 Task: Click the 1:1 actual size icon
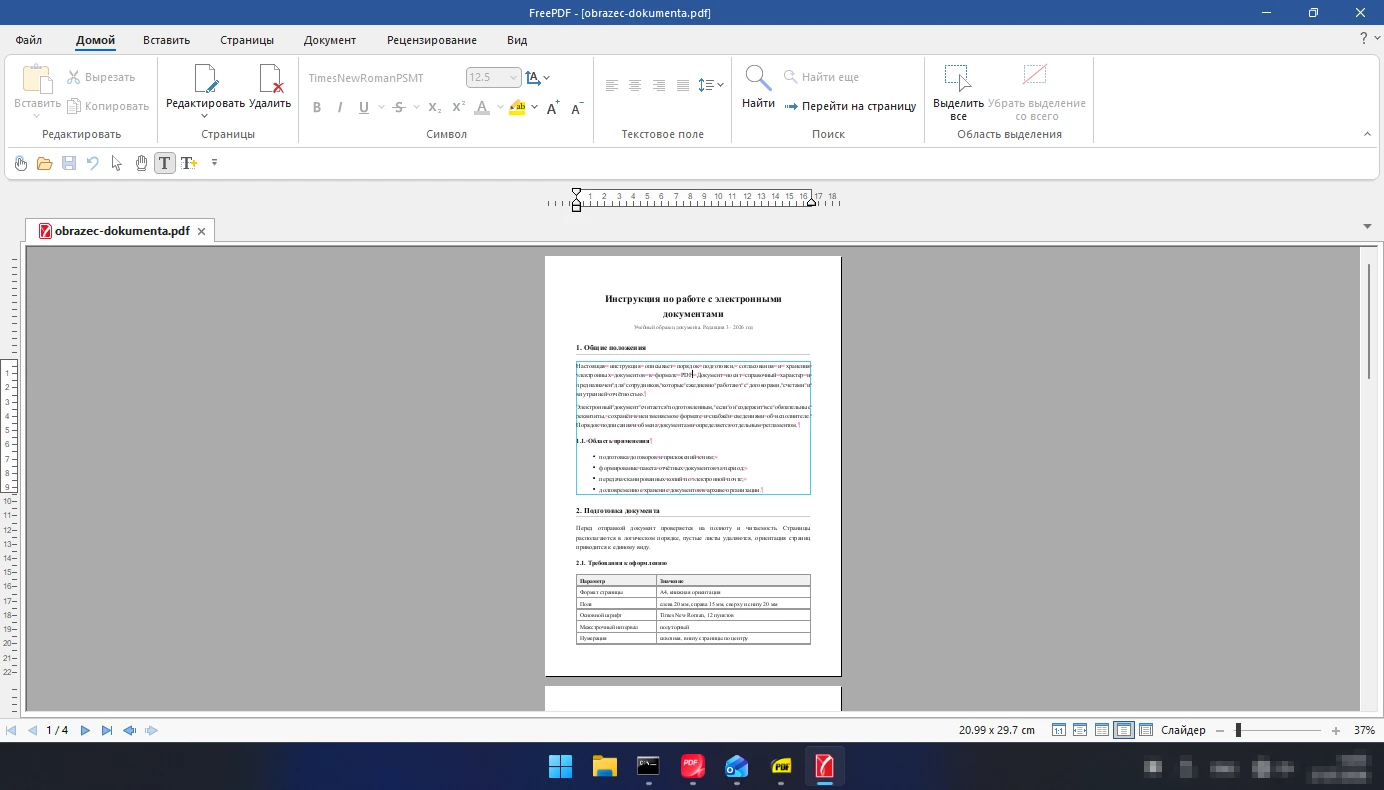pos(1058,731)
